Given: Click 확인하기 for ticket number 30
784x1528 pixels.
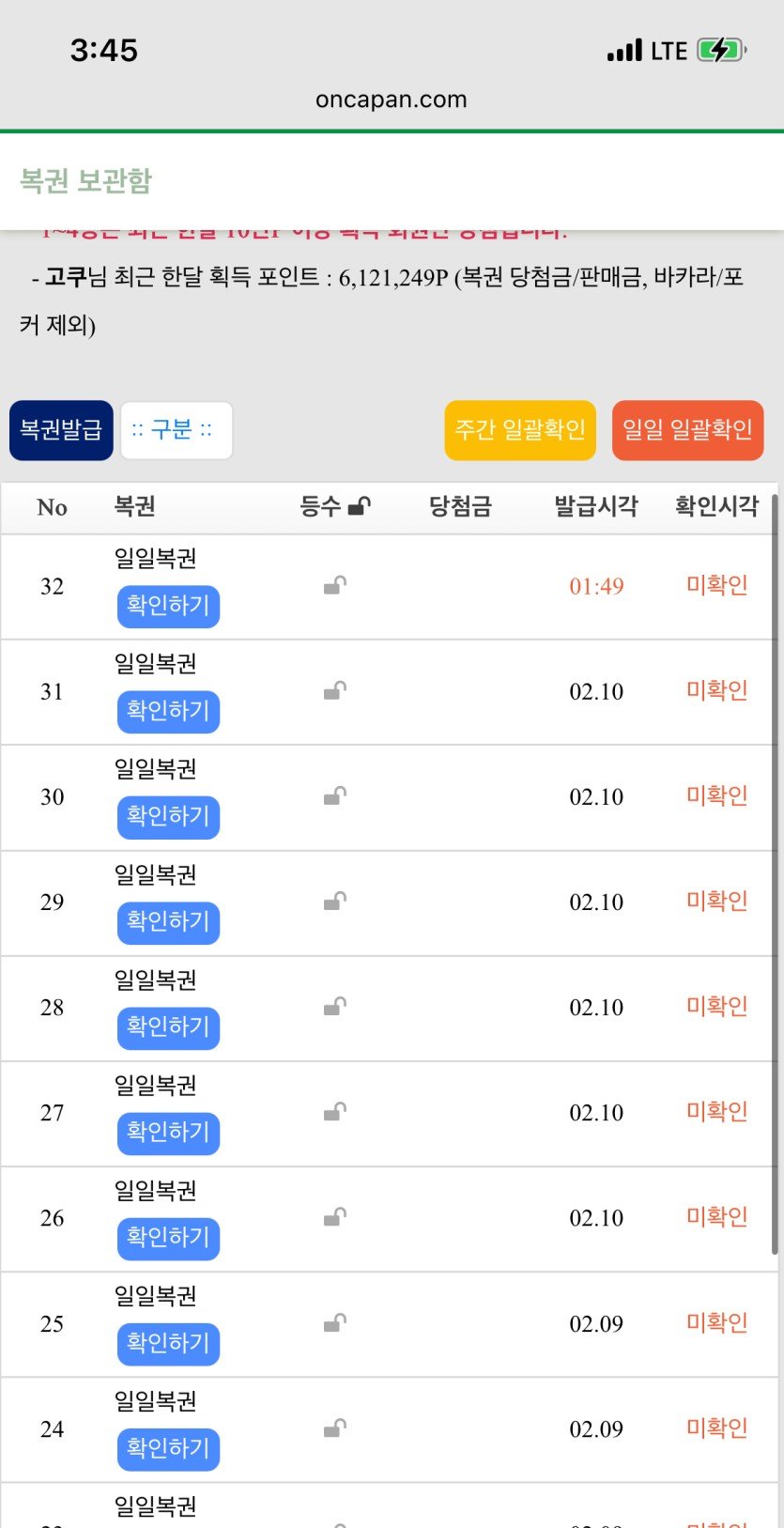Looking at the screenshot, I should 168,816.
